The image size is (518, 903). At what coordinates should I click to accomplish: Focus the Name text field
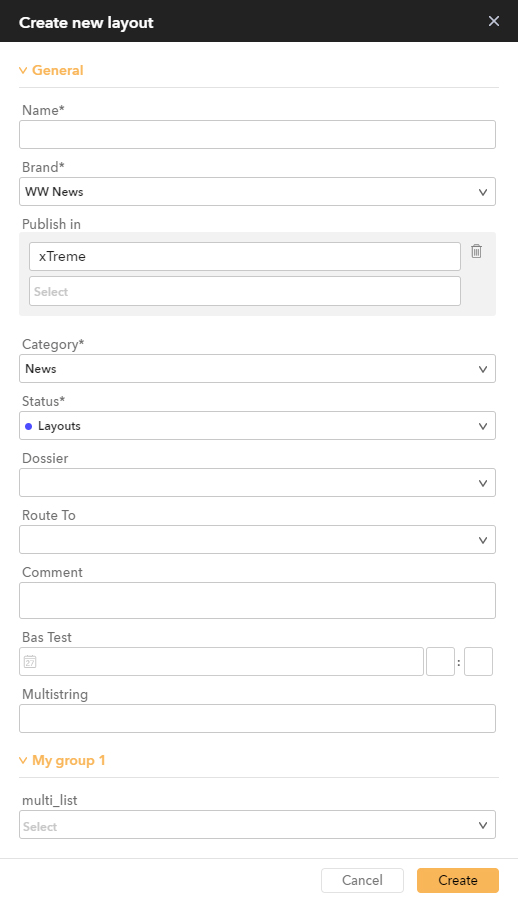coord(258,135)
